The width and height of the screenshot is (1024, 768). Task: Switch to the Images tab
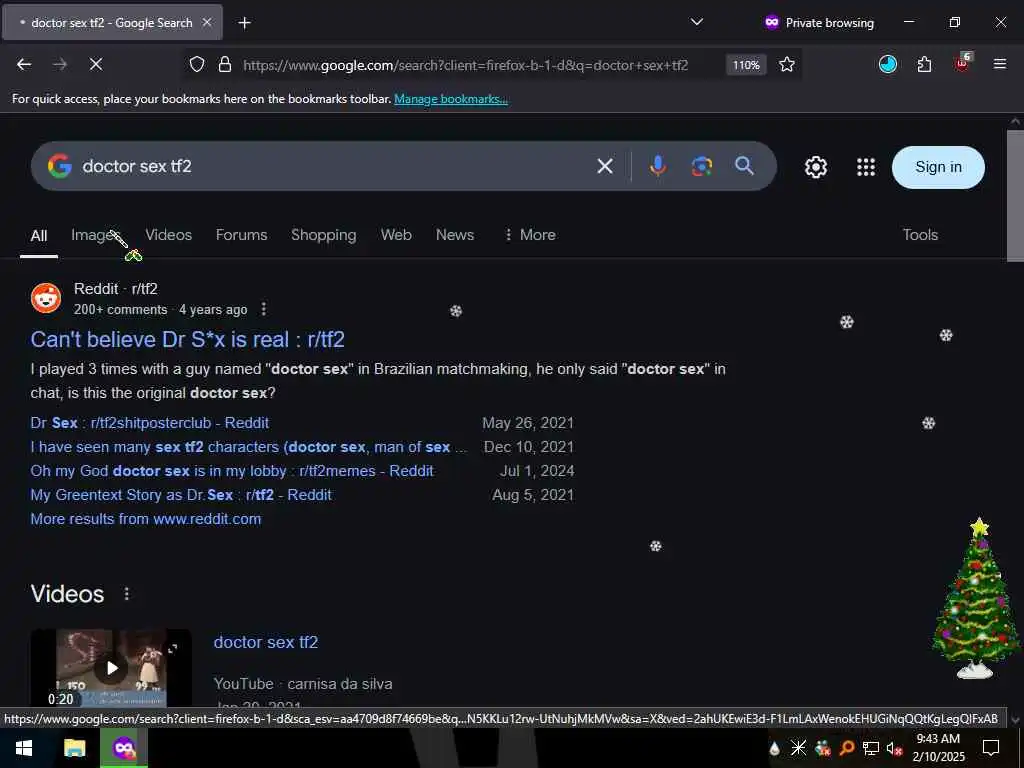(x=95, y=234)
